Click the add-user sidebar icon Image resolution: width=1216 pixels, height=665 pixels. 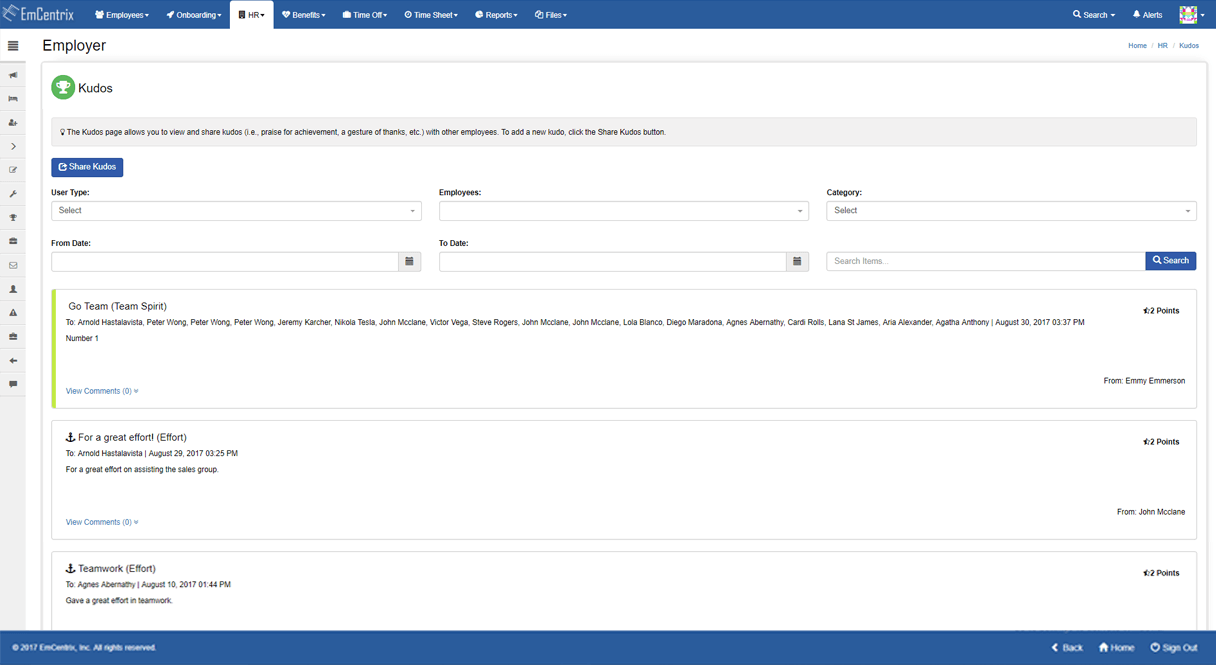coord(13,123)
